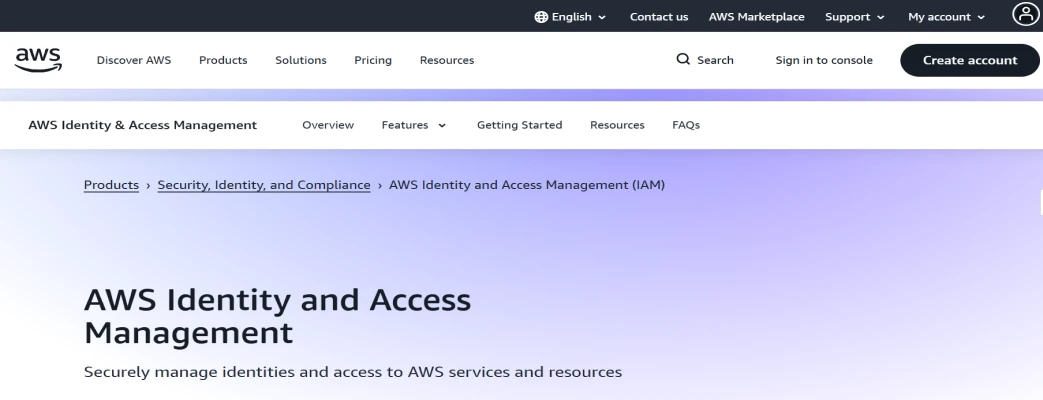Viewport: 1043px width, 400px height.
Task: Open the user profile avatar icon
Action: [x=1024, y=14]
